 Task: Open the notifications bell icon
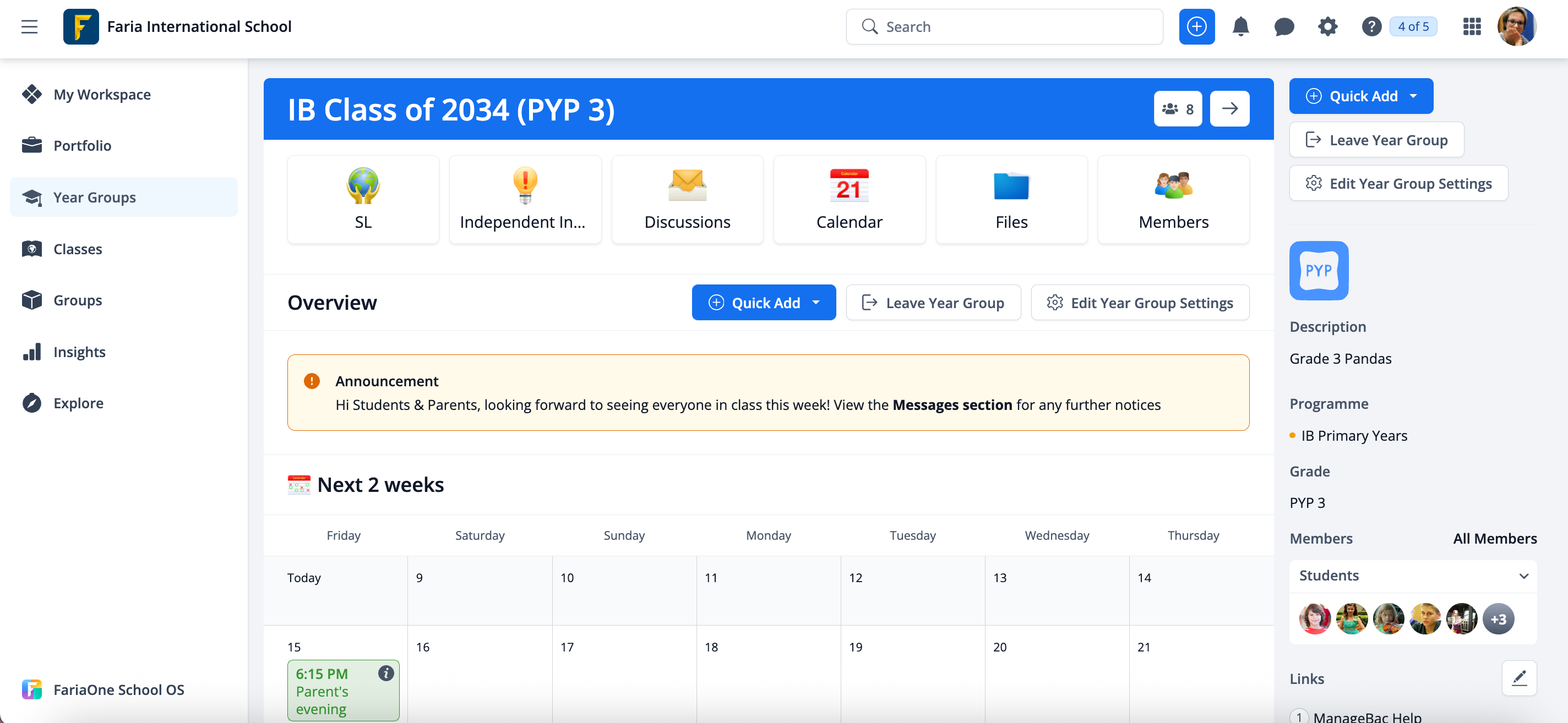[x=1240, y=27]
